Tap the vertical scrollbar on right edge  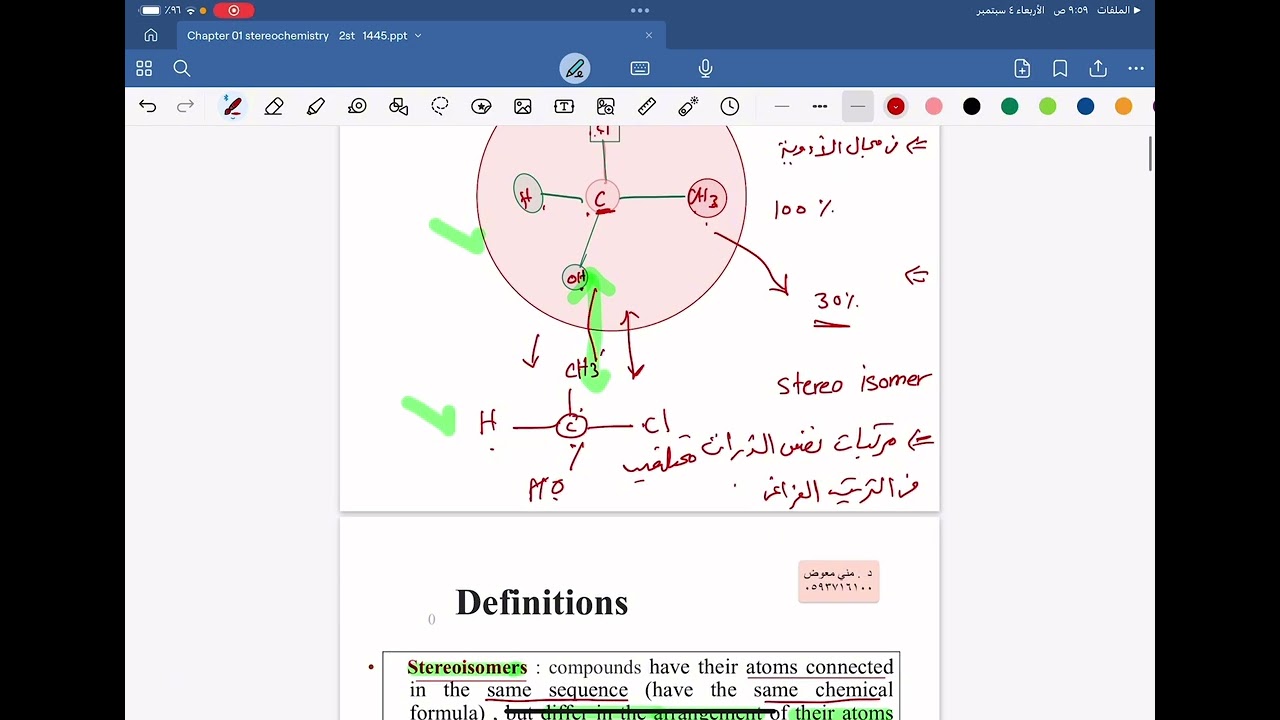(1150, 153)
